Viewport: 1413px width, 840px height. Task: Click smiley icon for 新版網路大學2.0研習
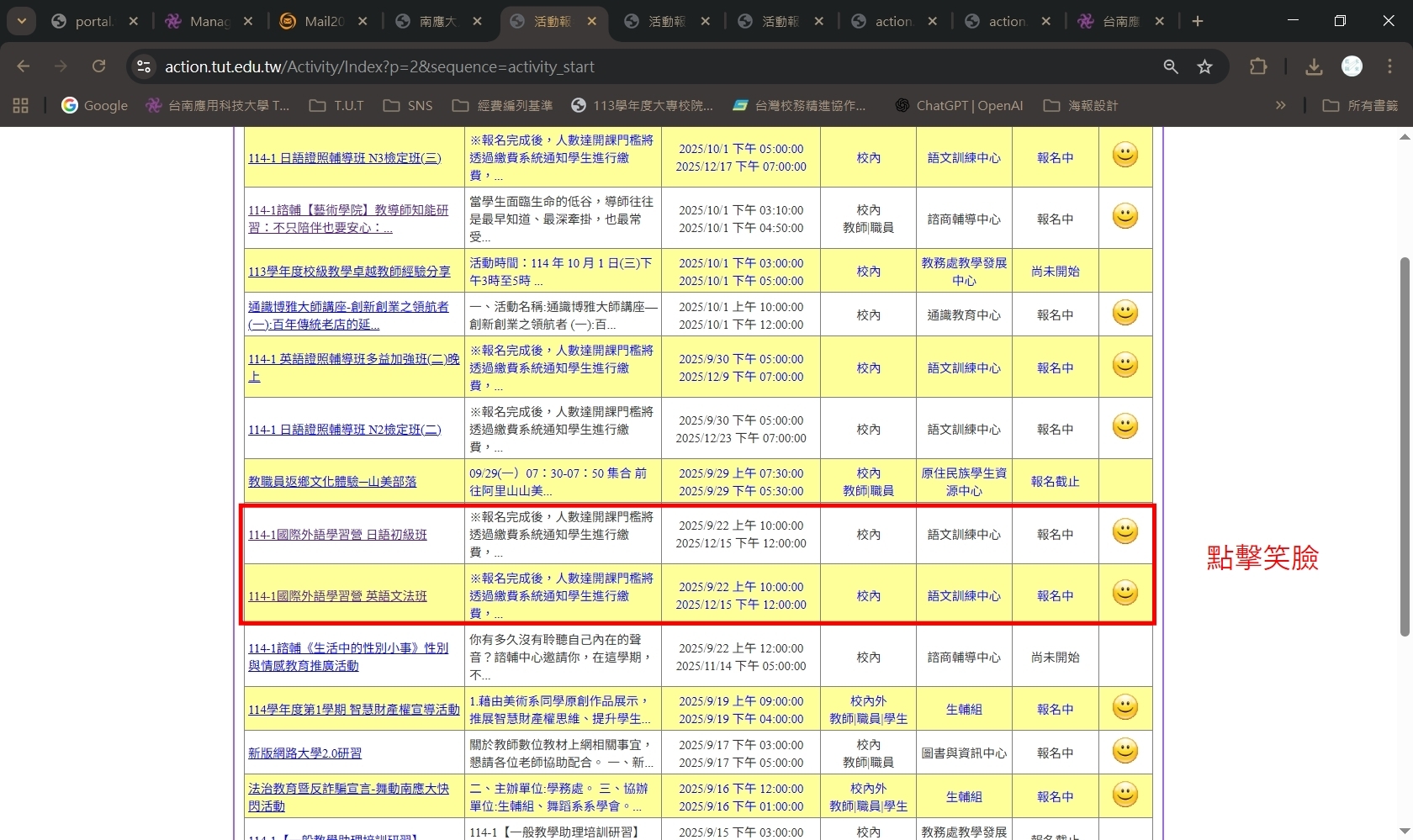[x=1125, y=751]
